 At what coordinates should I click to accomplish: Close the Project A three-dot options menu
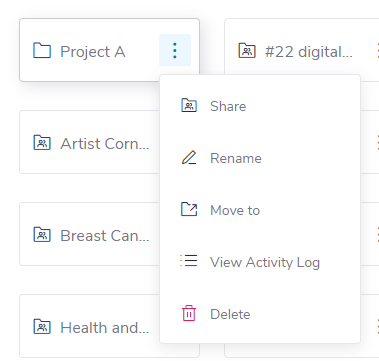pyautogui.click(x=175, y=50)
